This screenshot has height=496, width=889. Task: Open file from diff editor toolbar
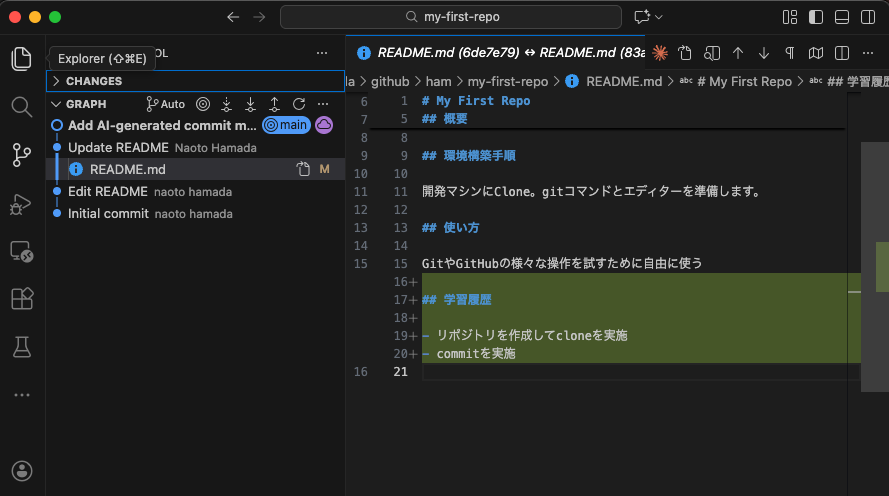tap(685, 53)
